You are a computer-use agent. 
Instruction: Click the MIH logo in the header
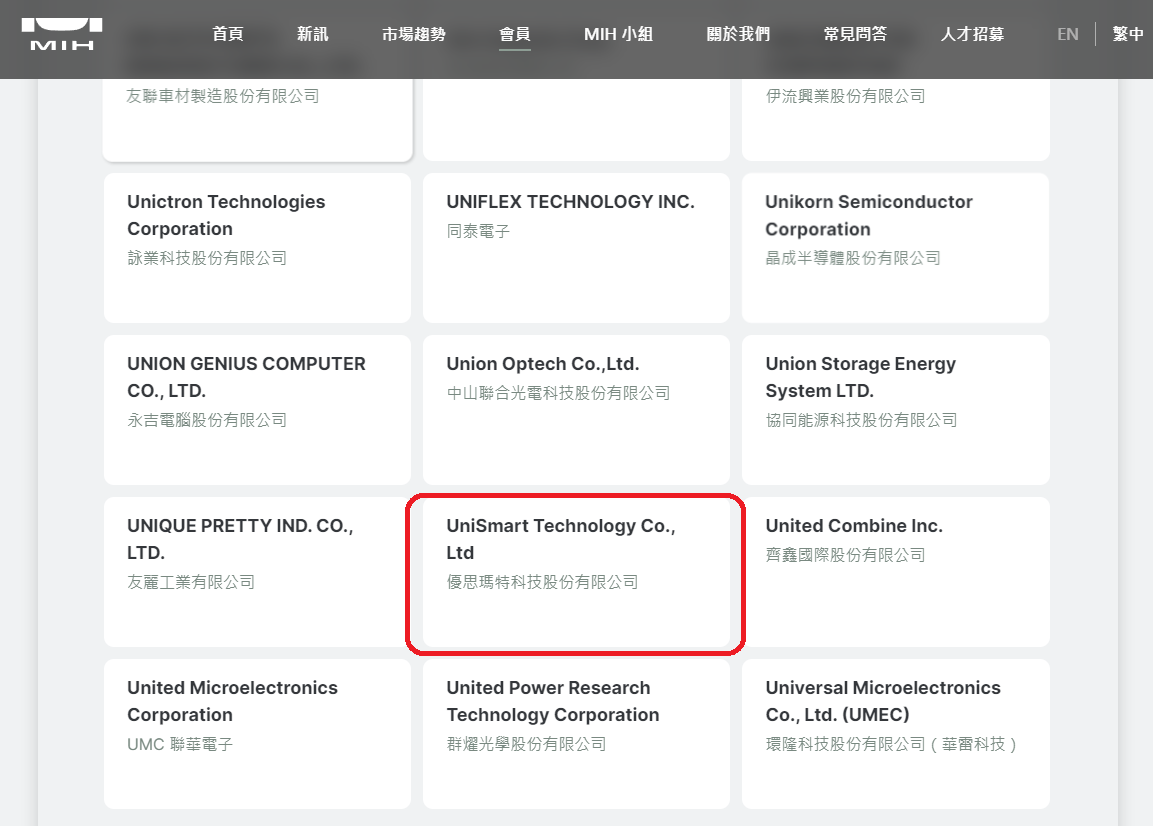pyautogui.click(x=62, y=34)
